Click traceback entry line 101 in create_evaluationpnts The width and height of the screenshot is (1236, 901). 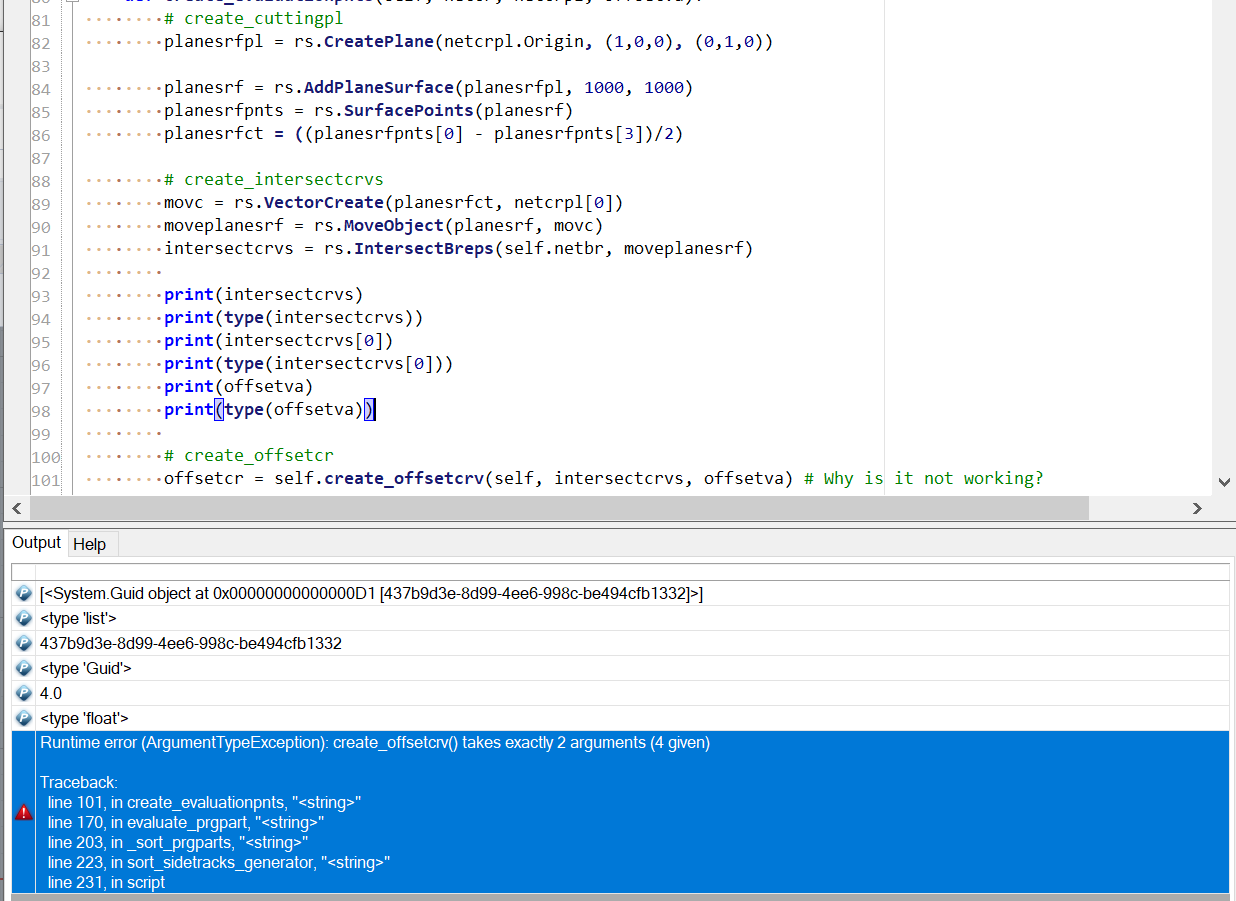204,803
